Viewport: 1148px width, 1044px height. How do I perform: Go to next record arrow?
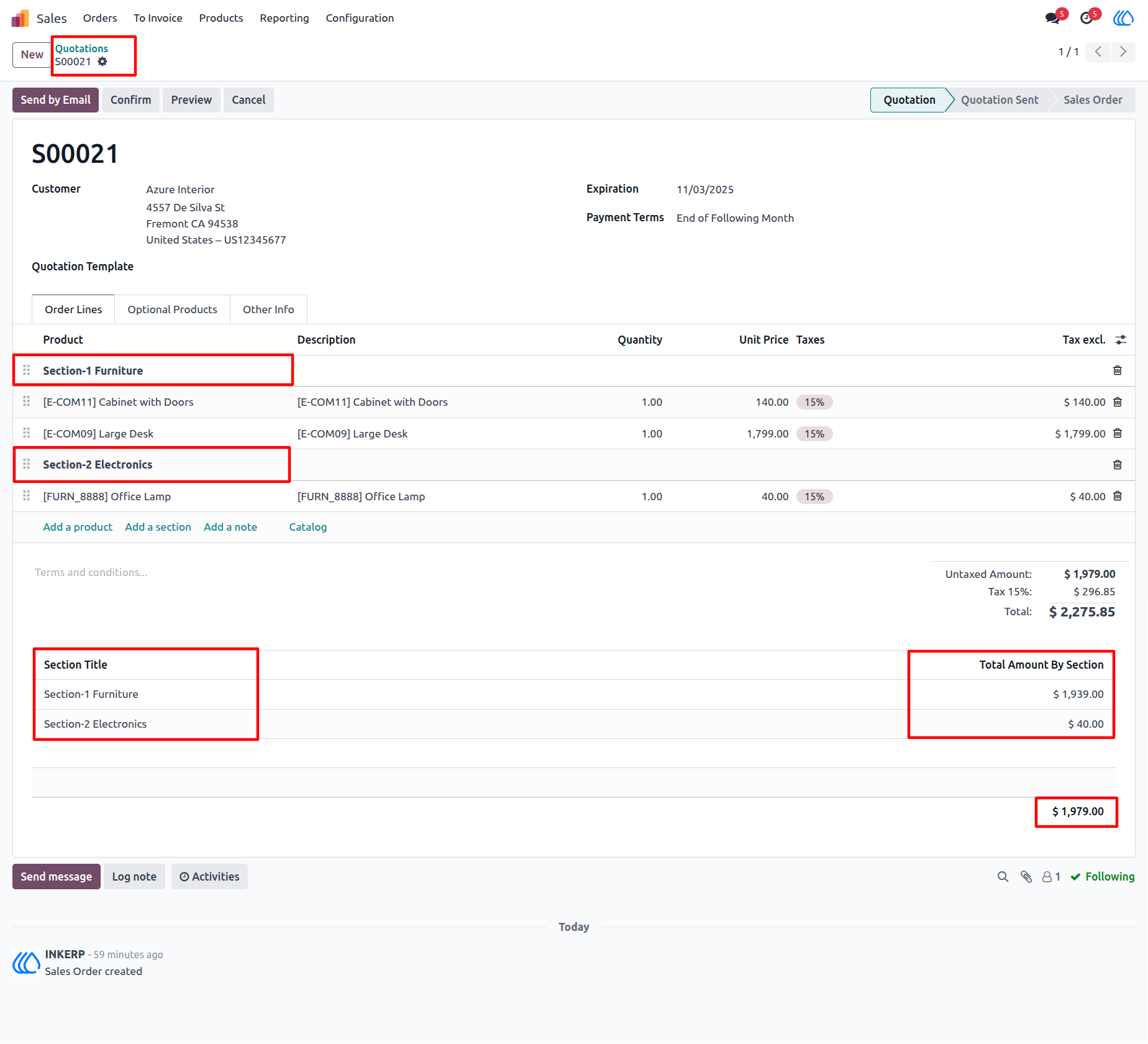(1123, 52)
